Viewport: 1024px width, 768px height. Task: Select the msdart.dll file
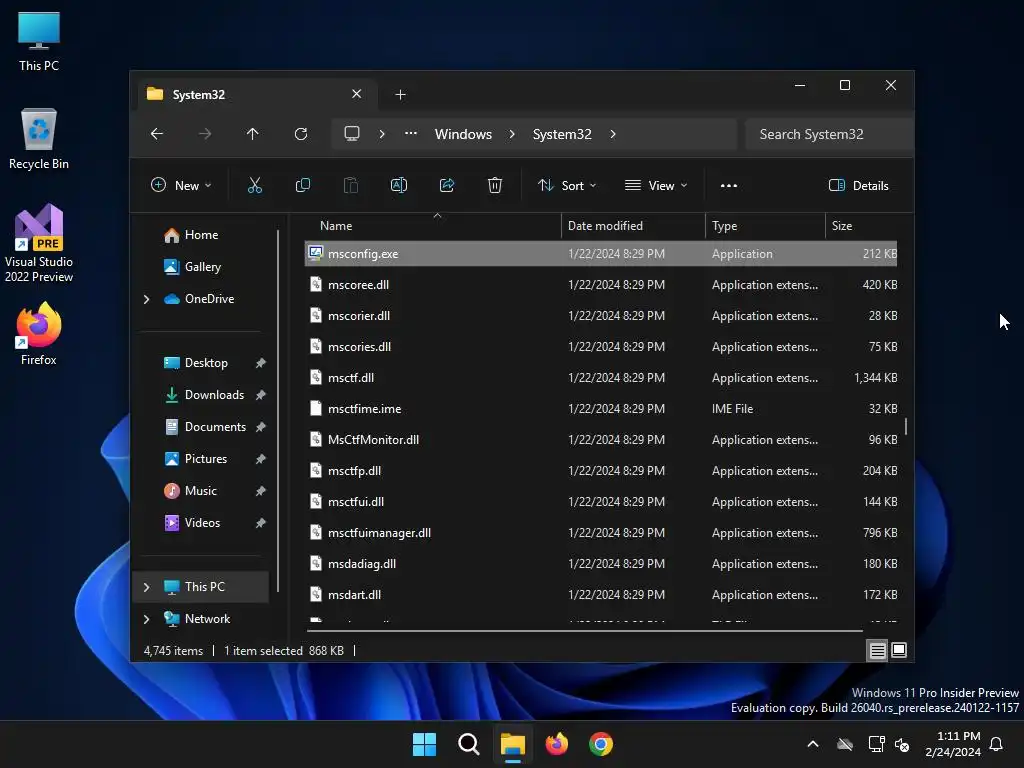pos(601,595)
